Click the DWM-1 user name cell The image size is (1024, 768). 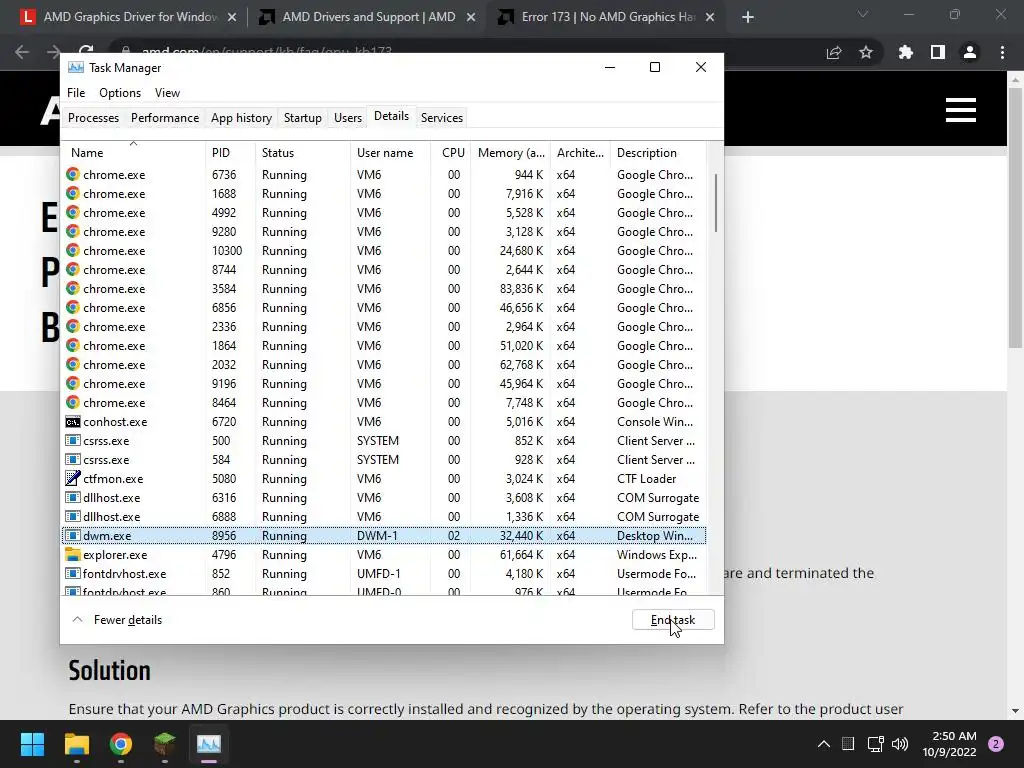click(x=377, y=536)
